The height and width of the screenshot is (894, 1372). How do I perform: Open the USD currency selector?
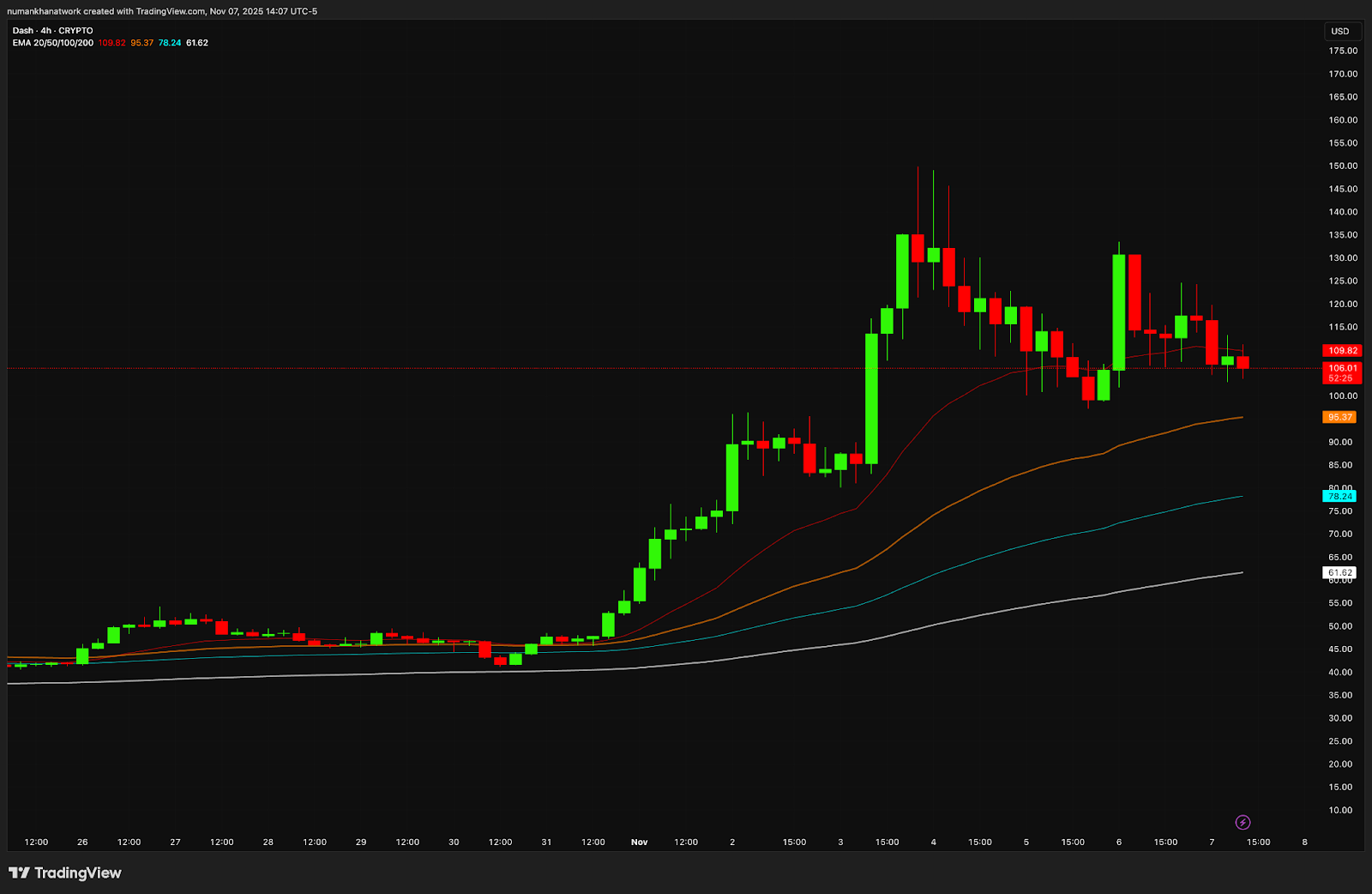point(1339,32)
